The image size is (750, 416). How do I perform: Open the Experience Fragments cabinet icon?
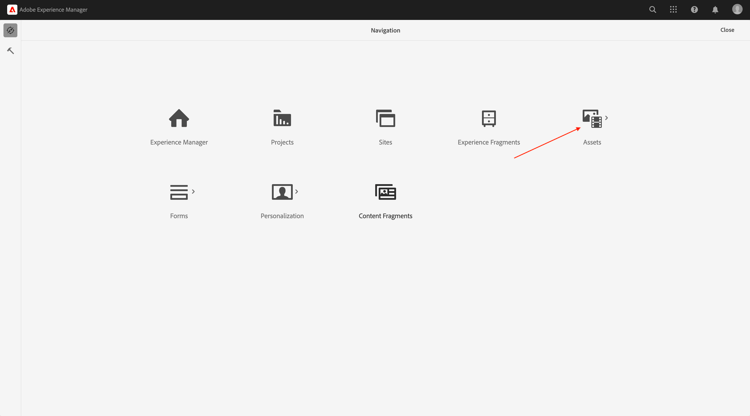(x=489, y=118)
